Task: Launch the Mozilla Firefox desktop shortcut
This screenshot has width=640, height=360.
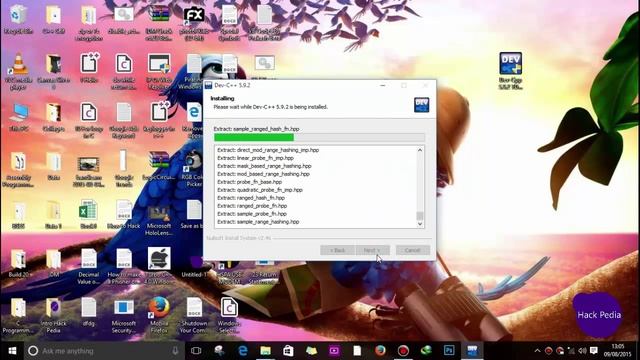Action: pyautogui.click(x=159, y=315)
